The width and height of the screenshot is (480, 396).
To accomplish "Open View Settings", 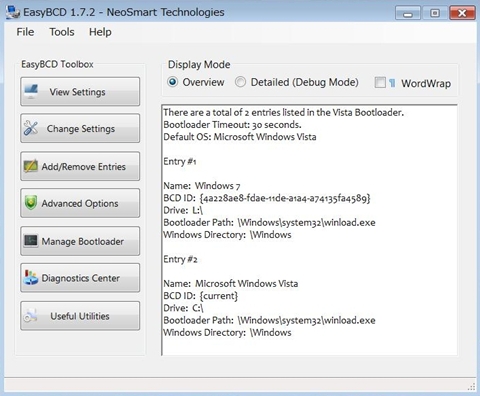I will tap(80, 92).
